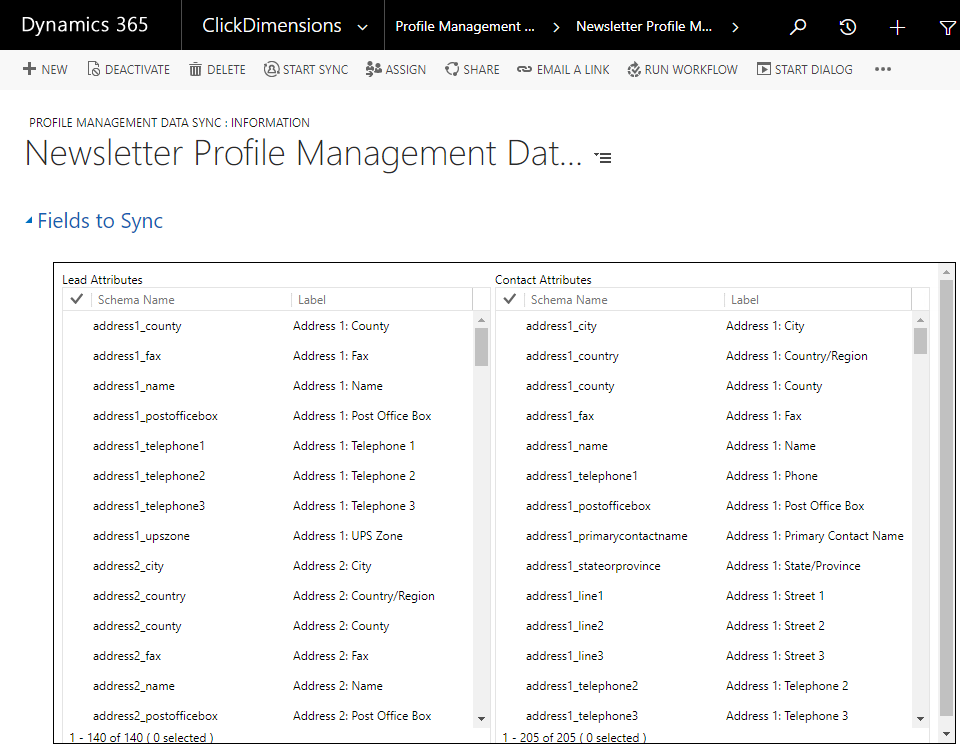Select contact row address1_stateorprovince

pyautogui.click(x=704, y=566)
